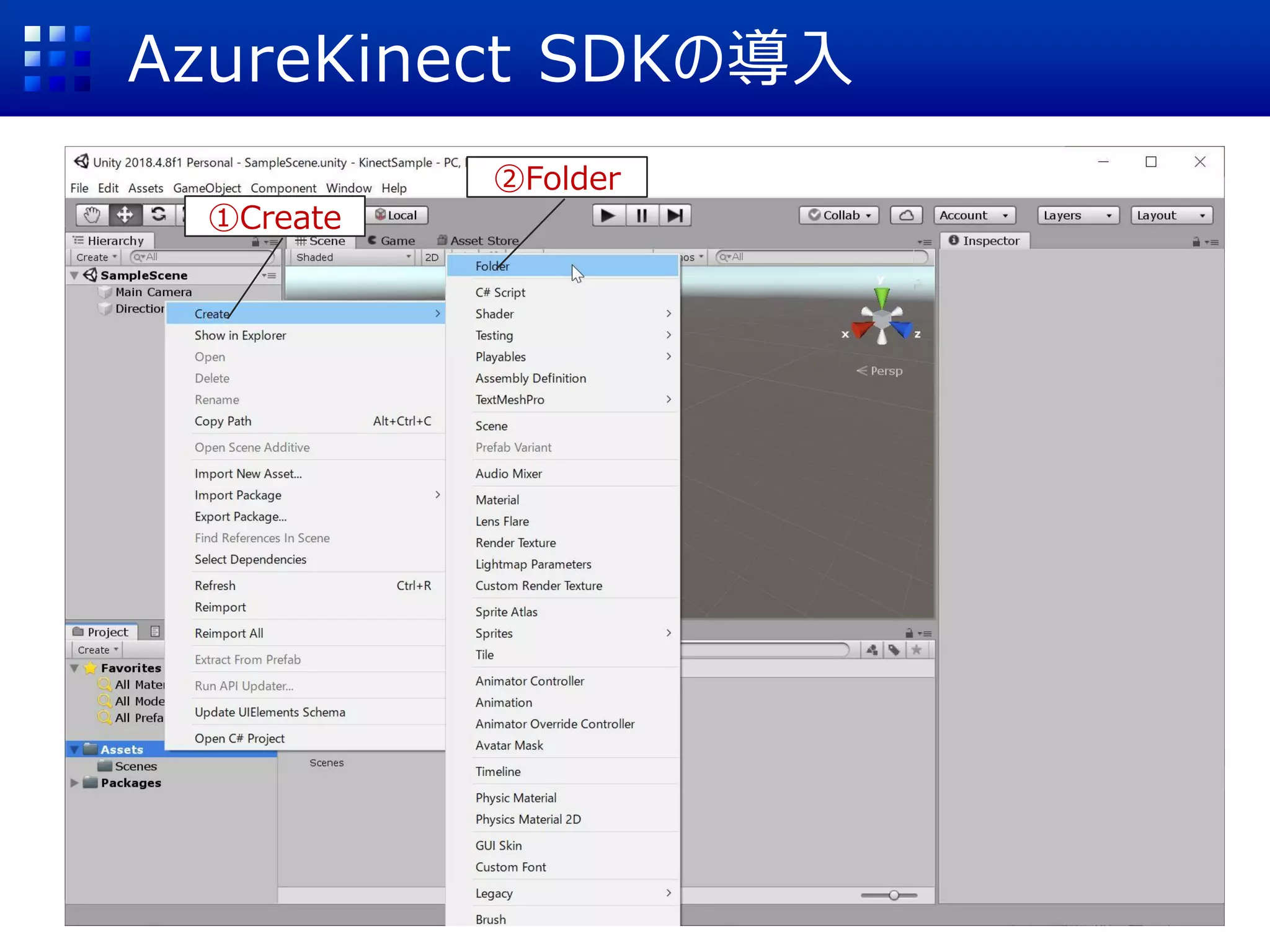Viewport: 1270px width, 952px height.
Task: Open the File menu
Action: 79,188
